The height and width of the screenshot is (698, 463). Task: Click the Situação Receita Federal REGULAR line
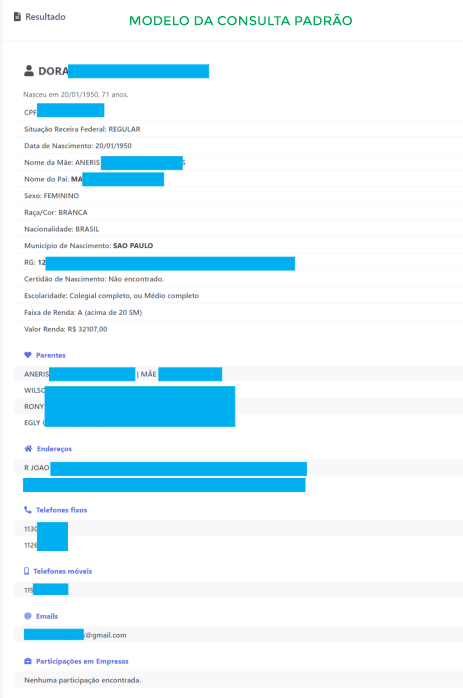[x=82, y=129]
